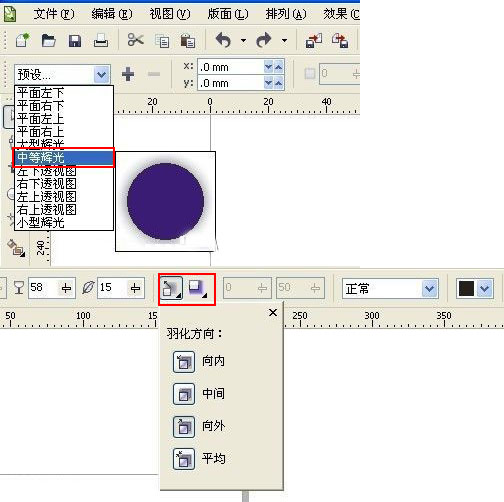Click the Redo arrow icon
This screenshot has width=504, height=502.
click(264, 40)
